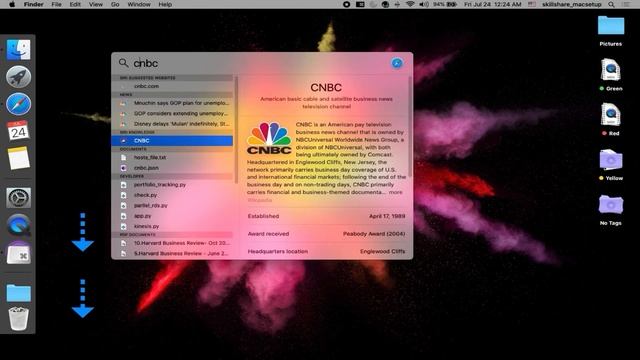Click the volume icon in menu bar
Screen dimensions: 640x360
tap(424, 4)
